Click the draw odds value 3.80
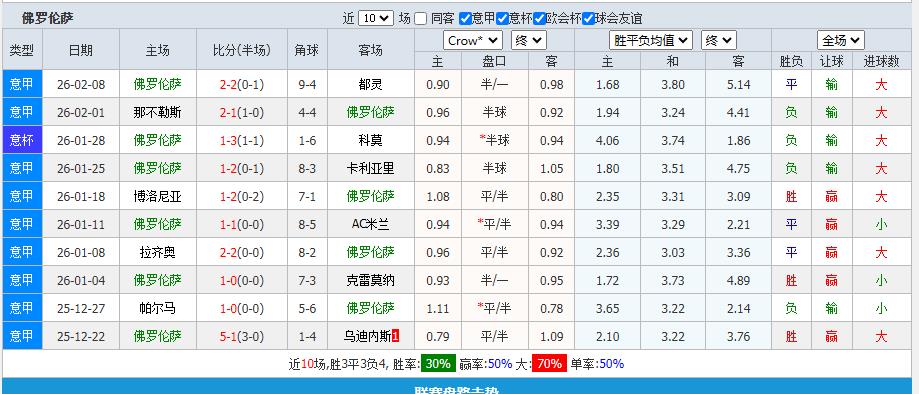Viewport: 919px width, 394px height. coord(672,84)
